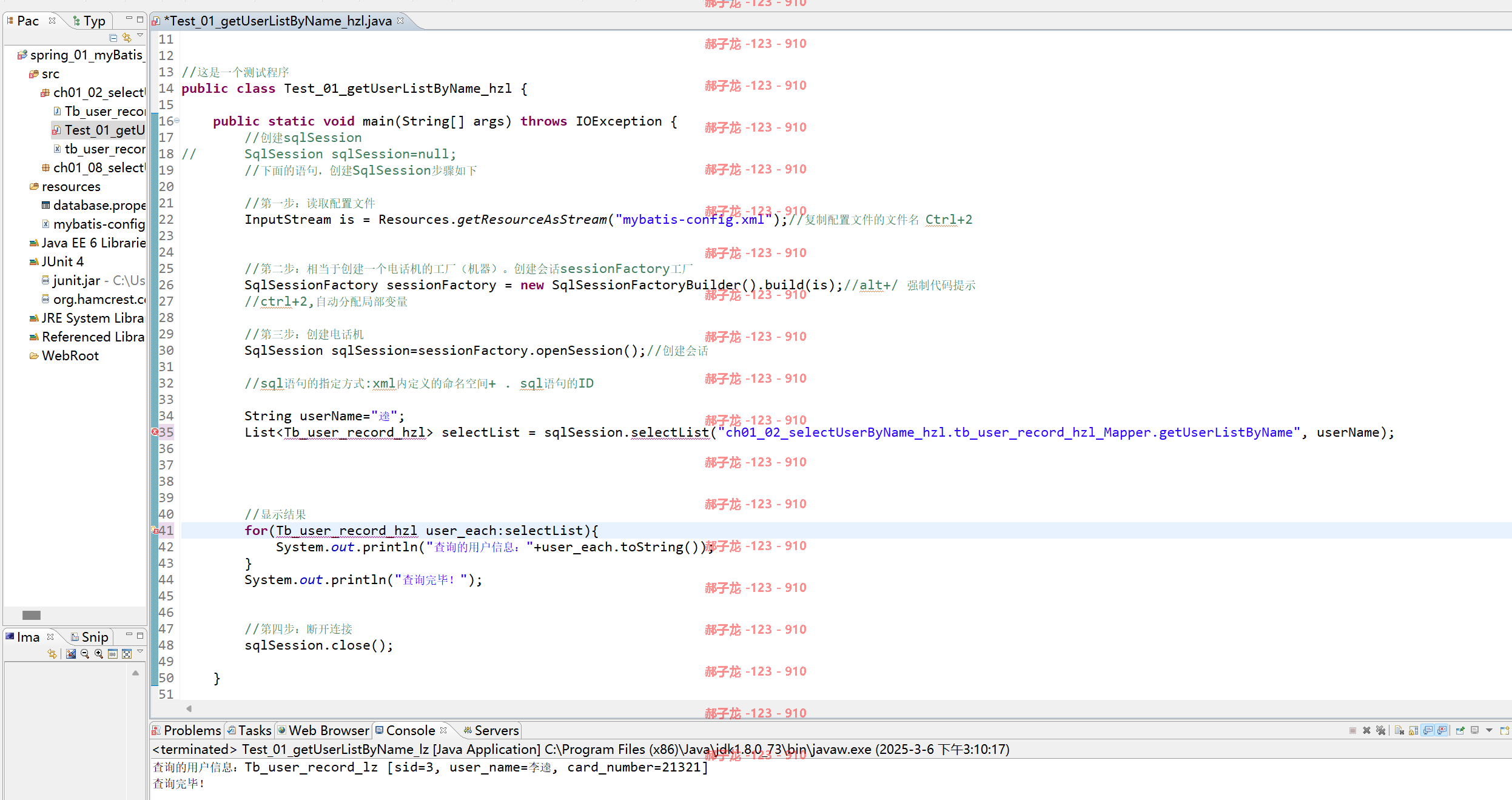Open the Tasks tab
This screenshot has height=800, width=1512.
point(249,731)
